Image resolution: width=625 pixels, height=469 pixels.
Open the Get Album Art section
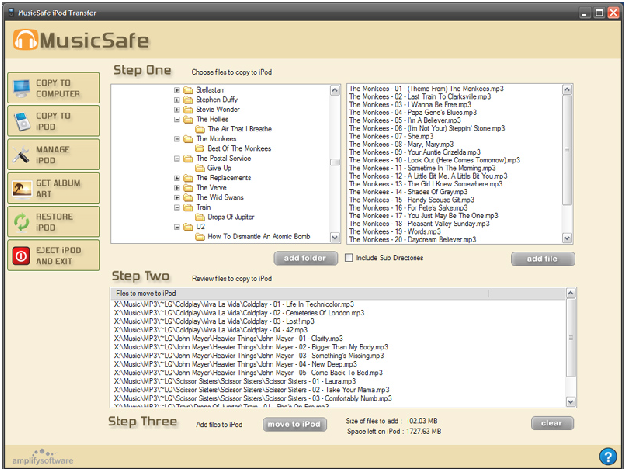pyautogui.click(x=53, y=188)
